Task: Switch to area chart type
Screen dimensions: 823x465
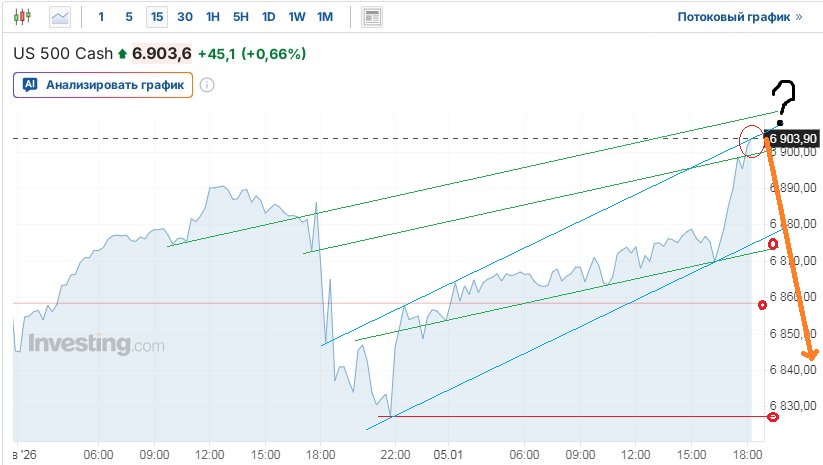Action: click(x=61, y=17)
